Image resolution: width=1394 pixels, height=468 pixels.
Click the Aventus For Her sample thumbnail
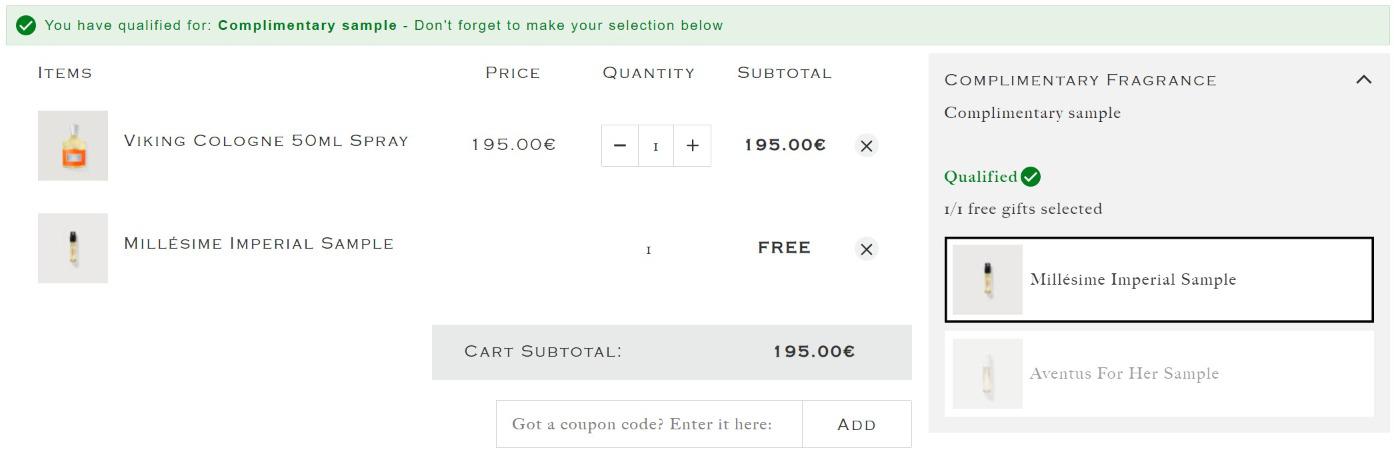(x=987, y=374)
